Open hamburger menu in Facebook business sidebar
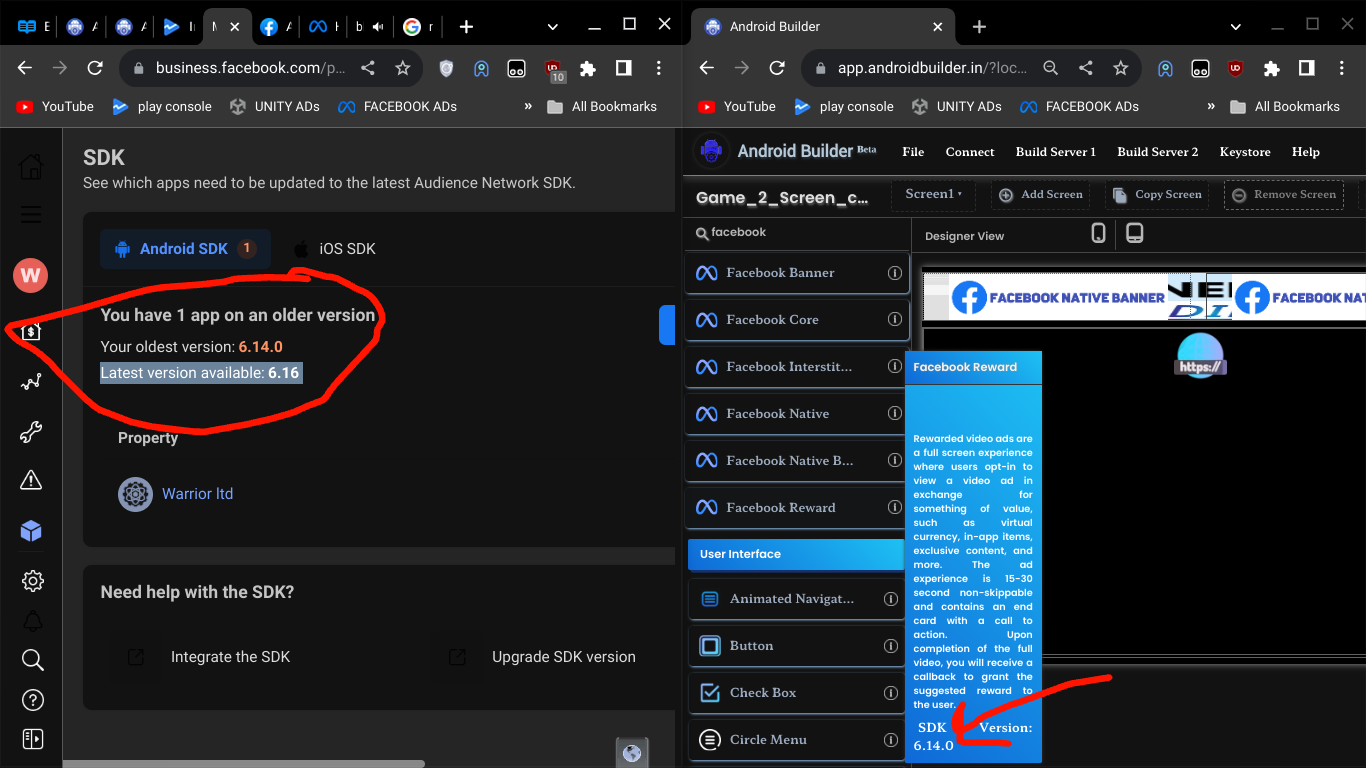 tap(31, 214)
